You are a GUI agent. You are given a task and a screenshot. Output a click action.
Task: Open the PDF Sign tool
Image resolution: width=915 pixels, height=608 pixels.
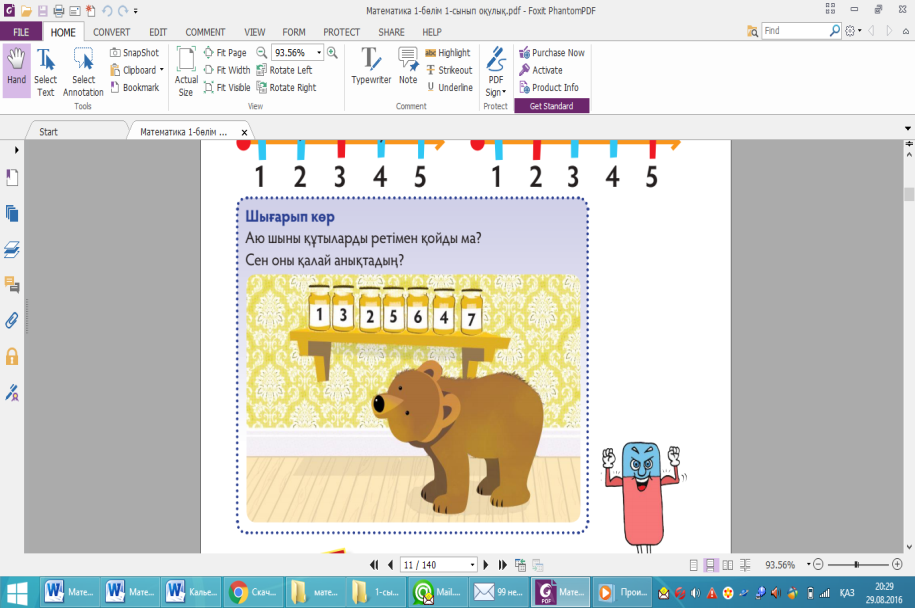coord(495,72)
